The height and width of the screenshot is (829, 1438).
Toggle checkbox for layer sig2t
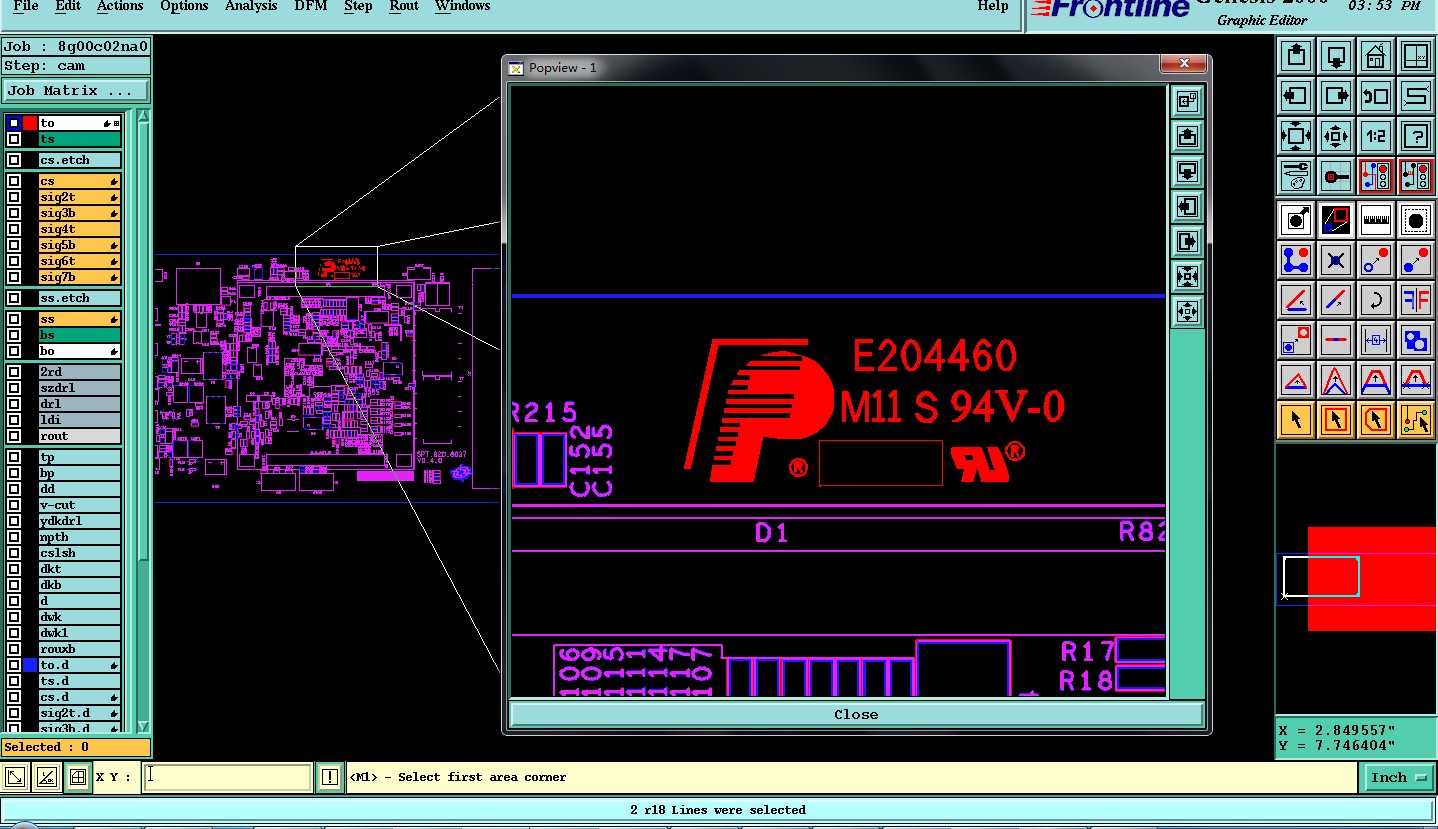pos(14,197)
